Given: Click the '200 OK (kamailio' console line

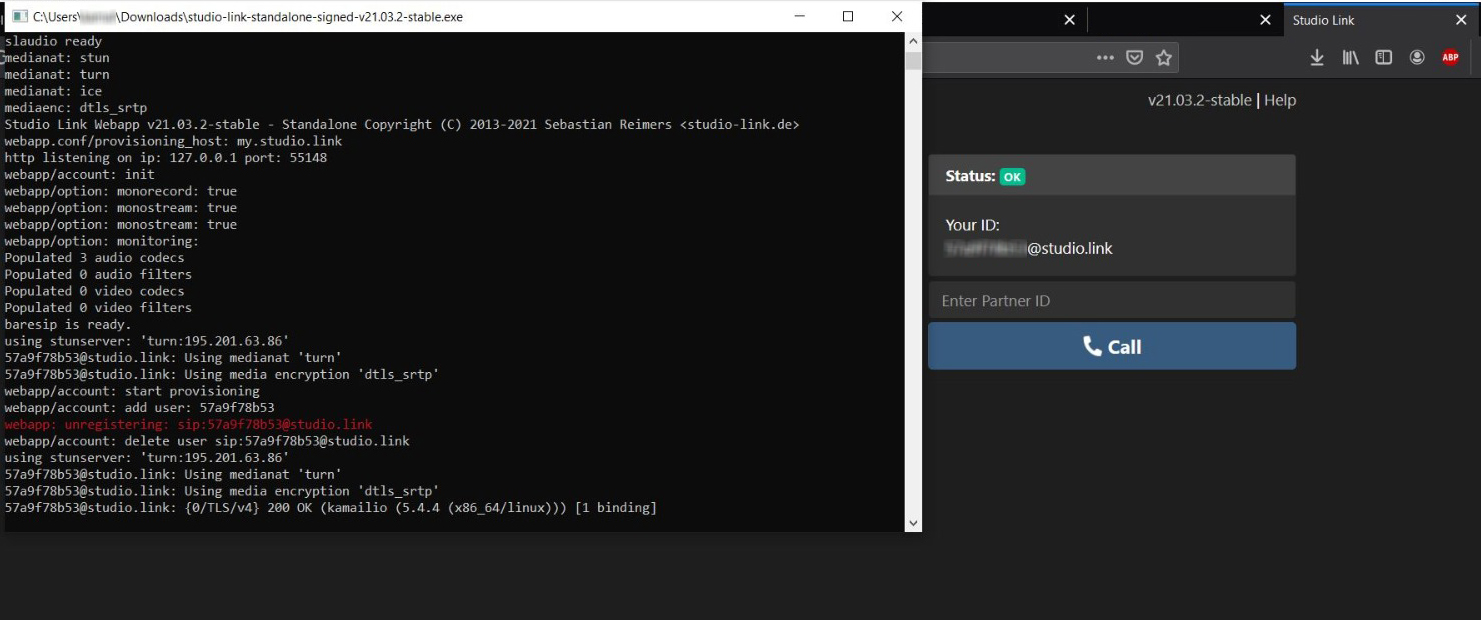Looking at the screenshot, I should (330, 508).
